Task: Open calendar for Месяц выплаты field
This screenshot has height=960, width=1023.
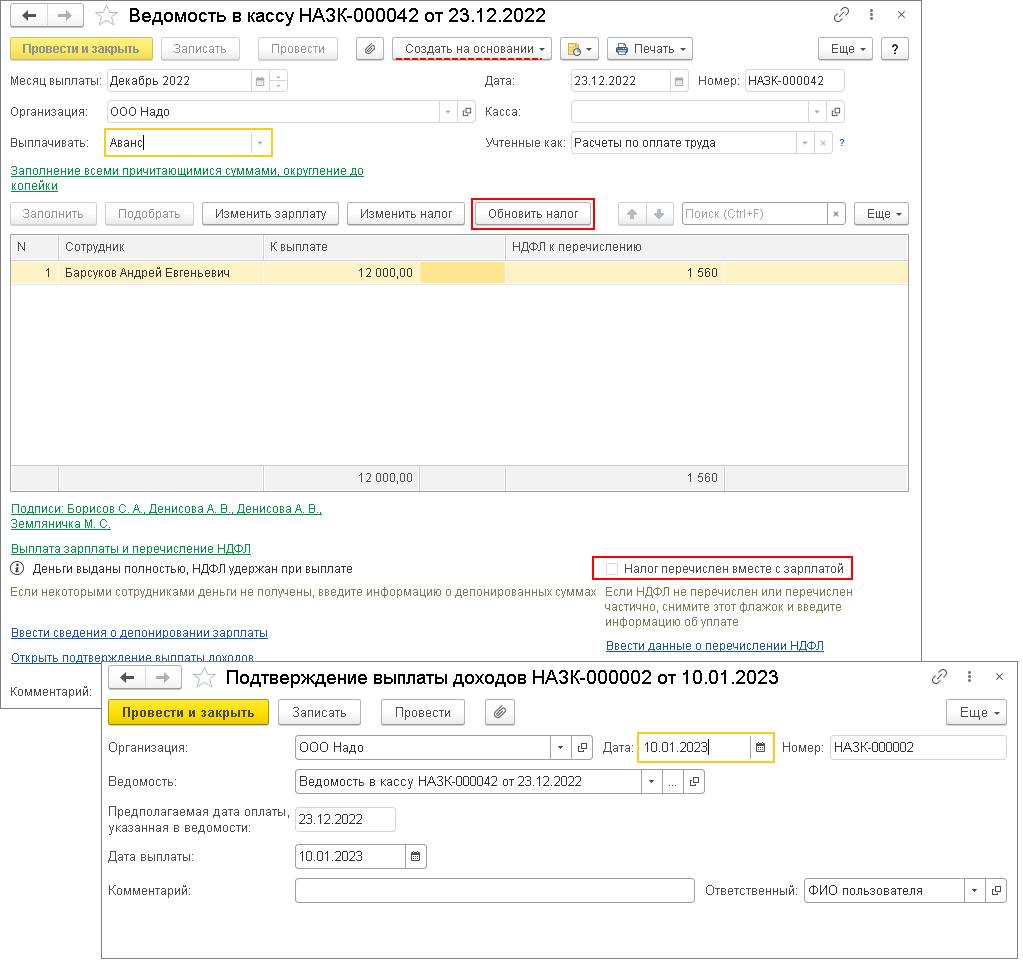Action: pos(260,81)
